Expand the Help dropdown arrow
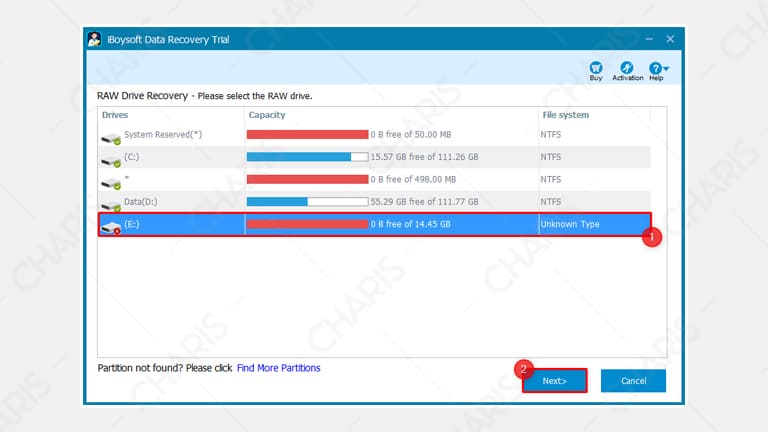The image size is (768, 432). click(666, 69)
